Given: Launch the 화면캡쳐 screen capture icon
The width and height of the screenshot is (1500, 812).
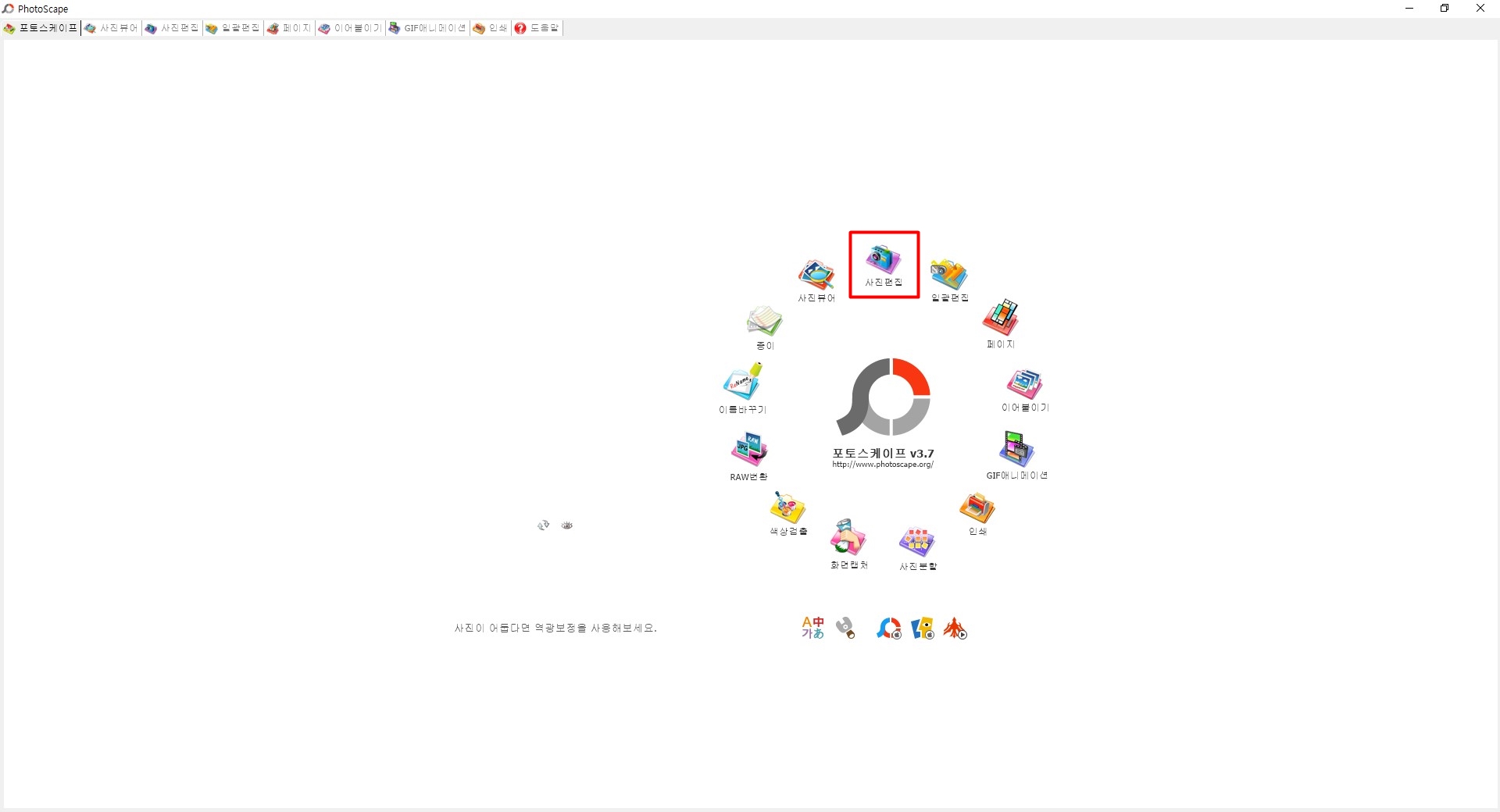Looking at the screenshot, I should [848, 544].
